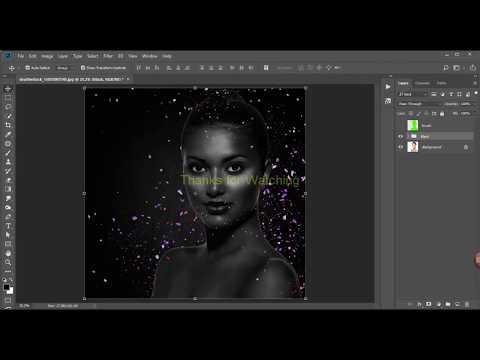Select the Path Selection tool
The height and width of the screenshot is (360, 480).
click(8, 235)
